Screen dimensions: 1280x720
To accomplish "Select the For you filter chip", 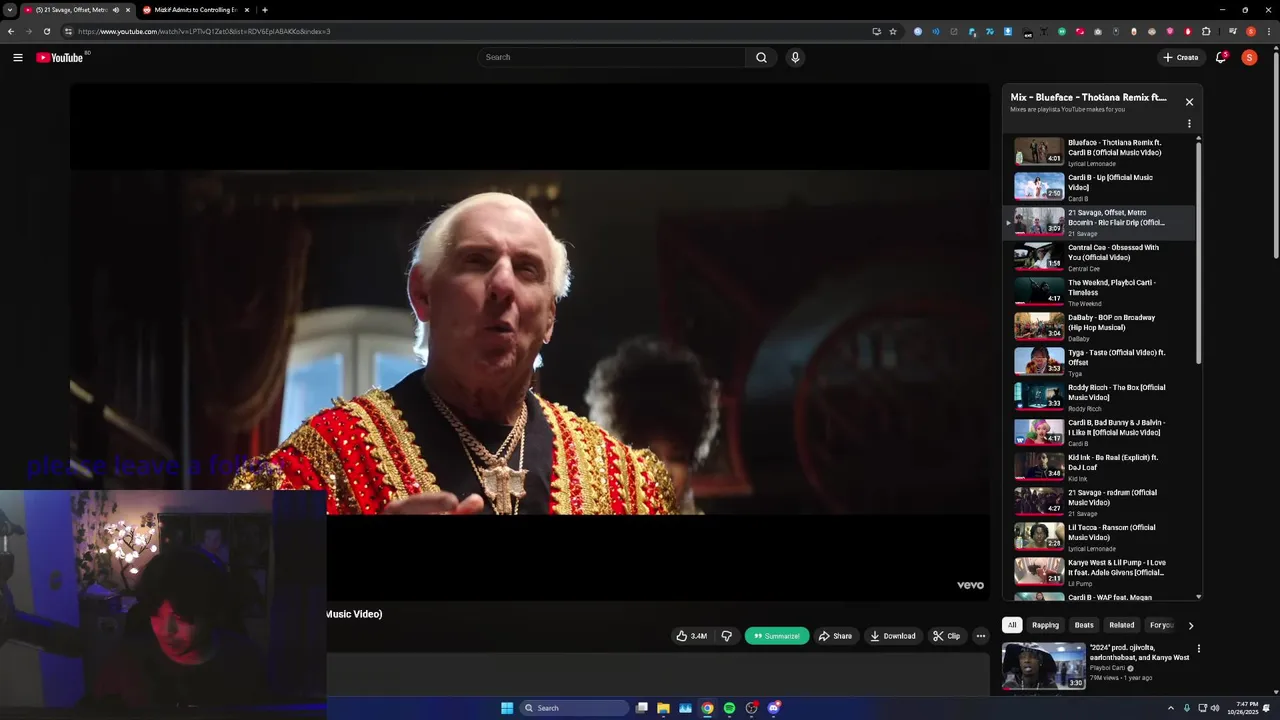I will [x=1161, y=625].
